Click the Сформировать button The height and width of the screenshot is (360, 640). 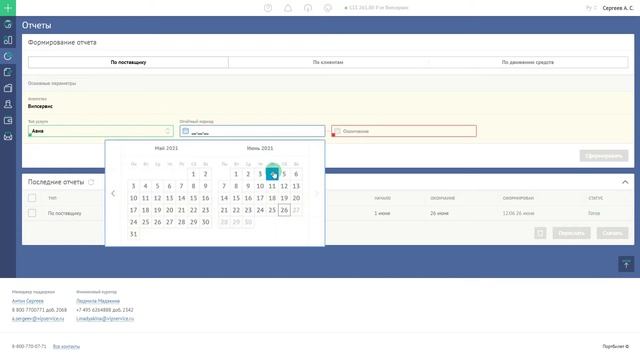(604, 156)
